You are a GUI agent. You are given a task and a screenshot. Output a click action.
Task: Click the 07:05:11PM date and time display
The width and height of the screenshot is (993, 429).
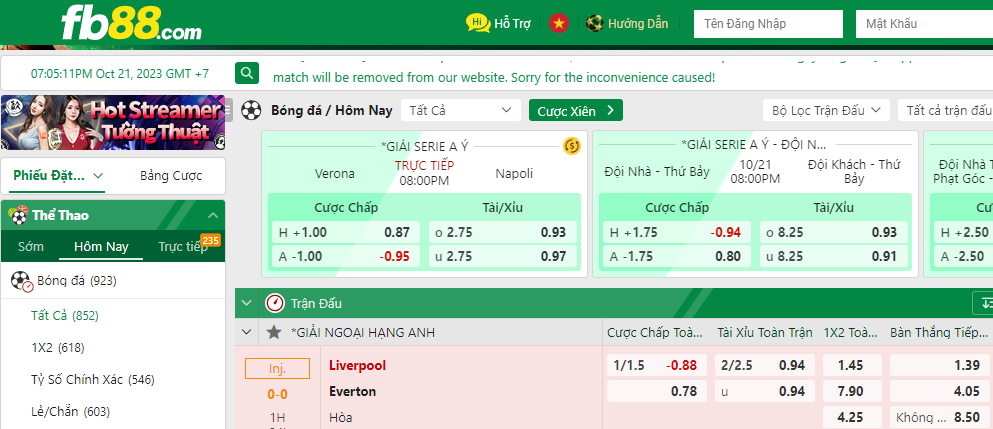120,74
